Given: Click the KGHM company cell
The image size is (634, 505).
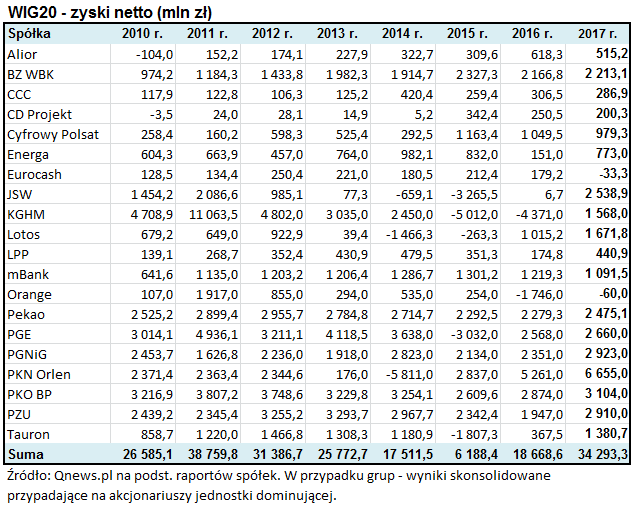Looking at the screenshot, I should (25, 215).
